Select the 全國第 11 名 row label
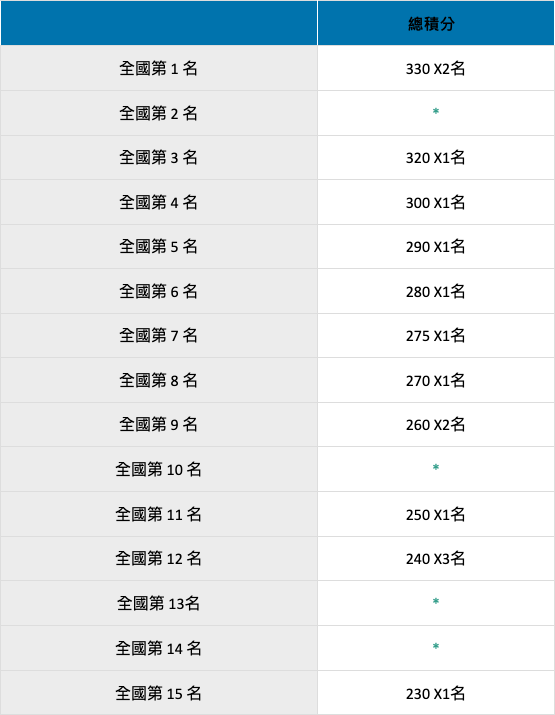The image size is (555, 715). [158, 514]
